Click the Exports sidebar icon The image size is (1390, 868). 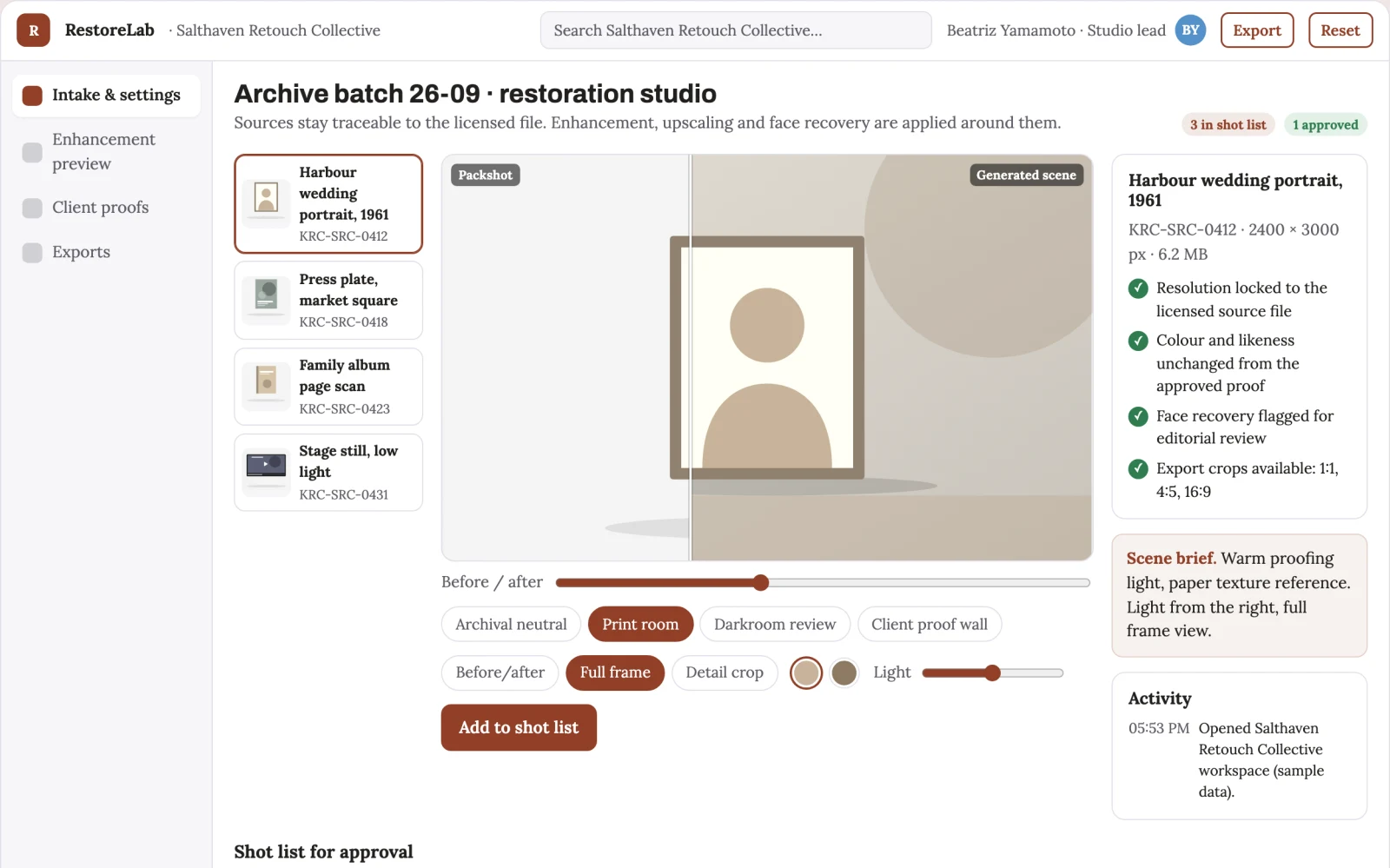32,252
